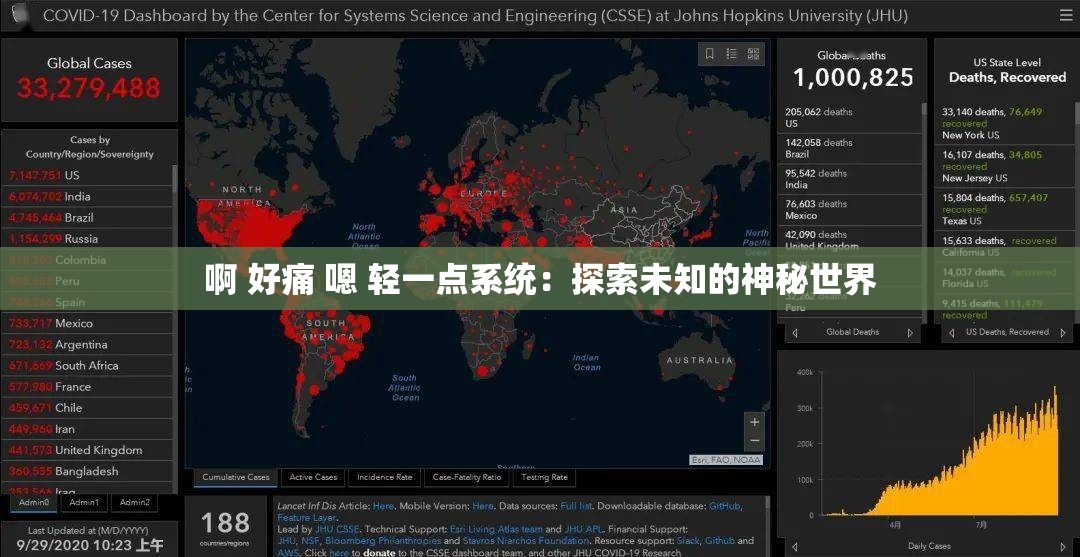
Task: Zoom out on the map
Action: click(754, 441)
